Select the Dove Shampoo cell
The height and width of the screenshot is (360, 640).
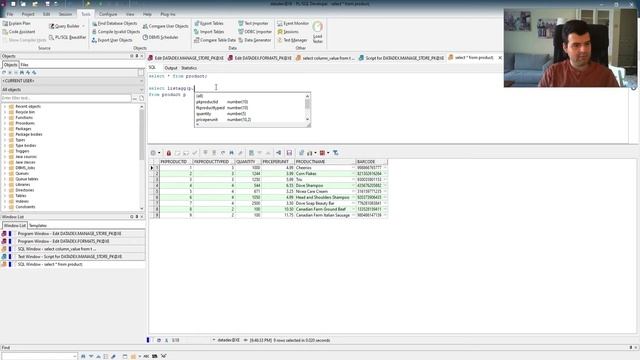pos(324,186)
